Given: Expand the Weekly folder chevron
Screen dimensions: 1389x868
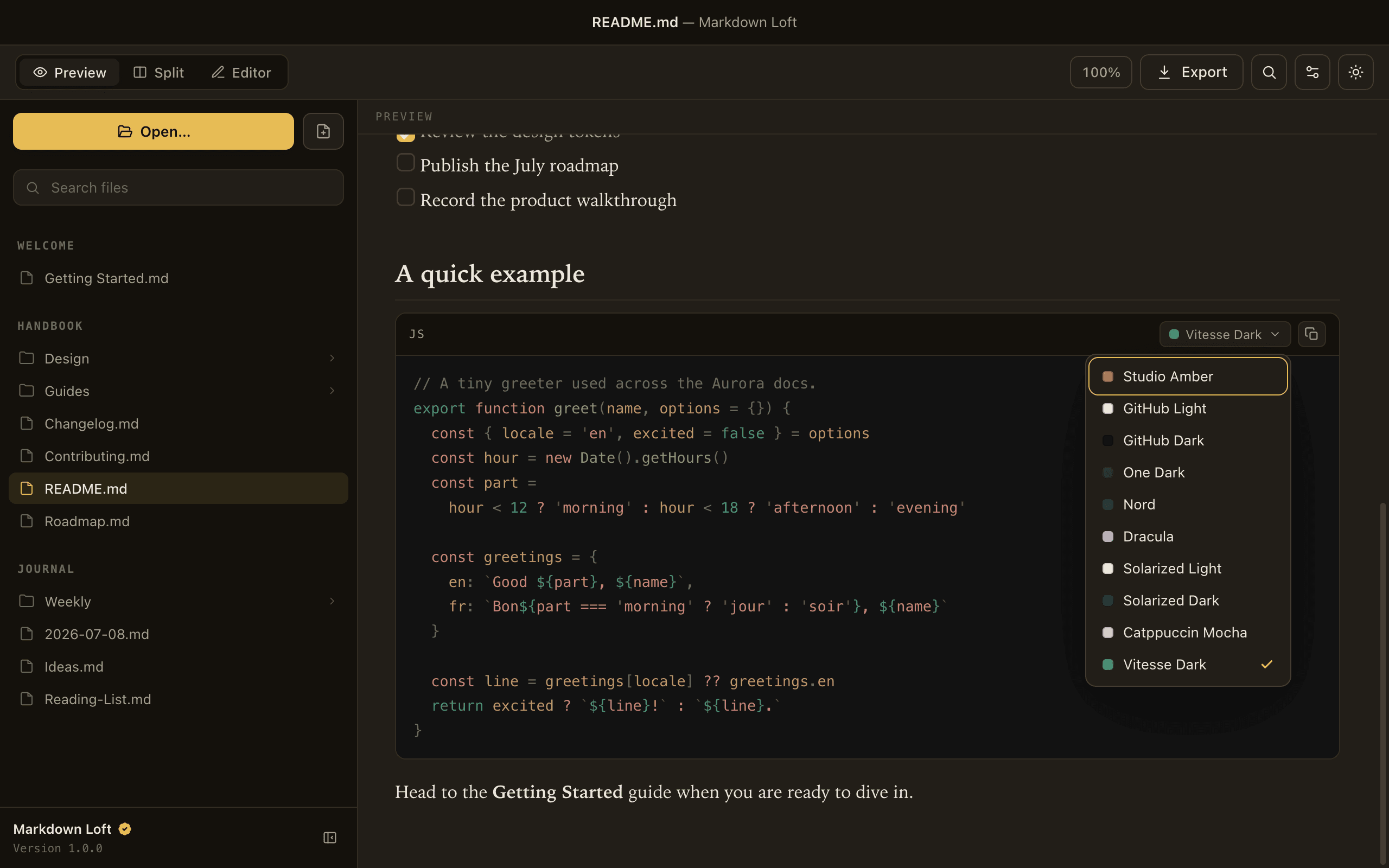Looking at the screenshot, I should click(332, 601).
